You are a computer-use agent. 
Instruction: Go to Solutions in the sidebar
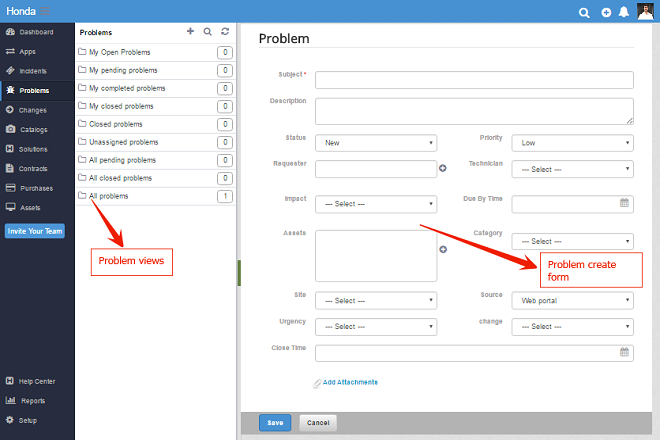coord(37,149)
